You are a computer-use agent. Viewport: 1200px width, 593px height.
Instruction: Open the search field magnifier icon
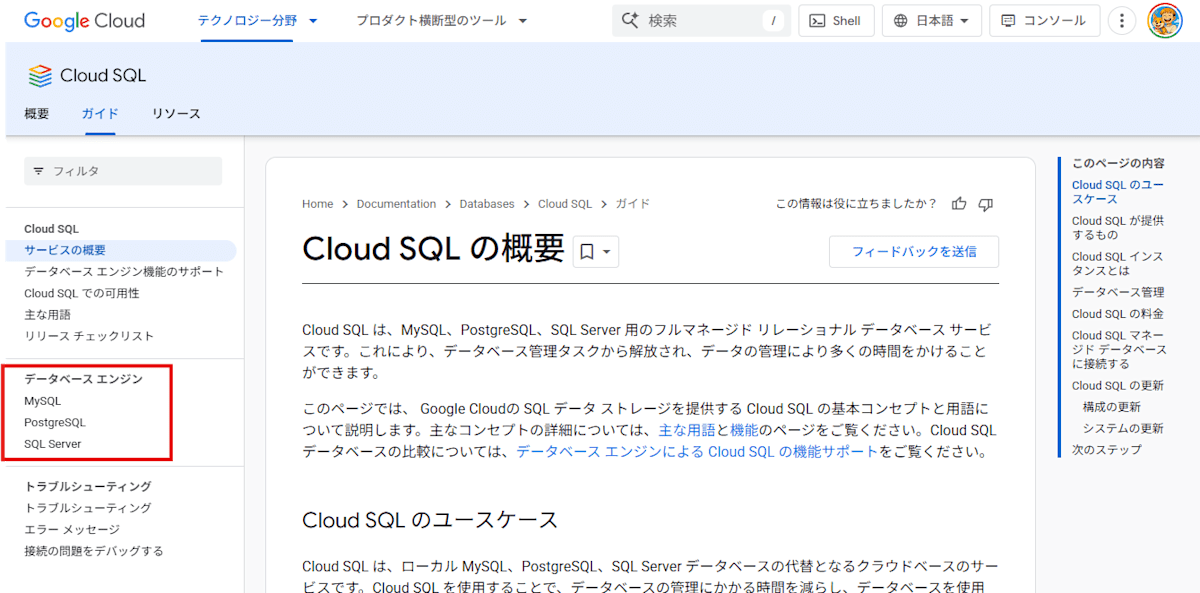pyautogui.click(x=631, y=20)
